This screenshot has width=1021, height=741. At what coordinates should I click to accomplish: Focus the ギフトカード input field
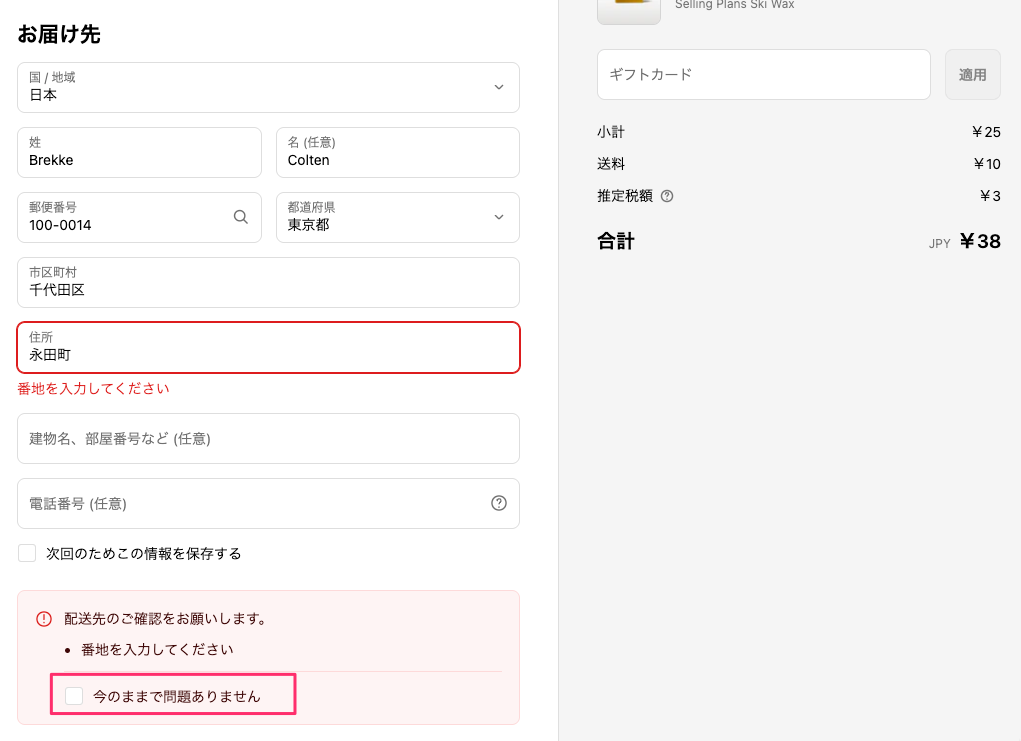pyautogui.click(x=763, y=74)
